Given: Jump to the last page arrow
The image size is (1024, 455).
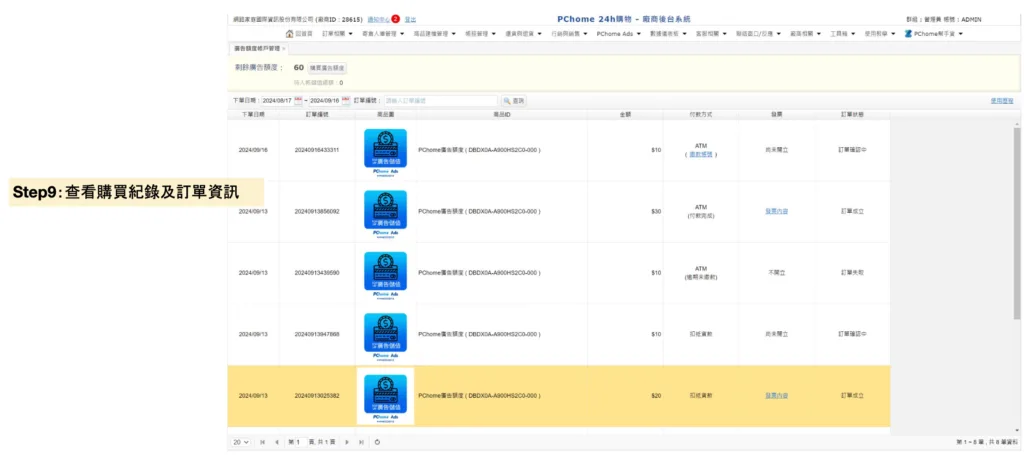Looking at the screenshot, I should 360,441.
